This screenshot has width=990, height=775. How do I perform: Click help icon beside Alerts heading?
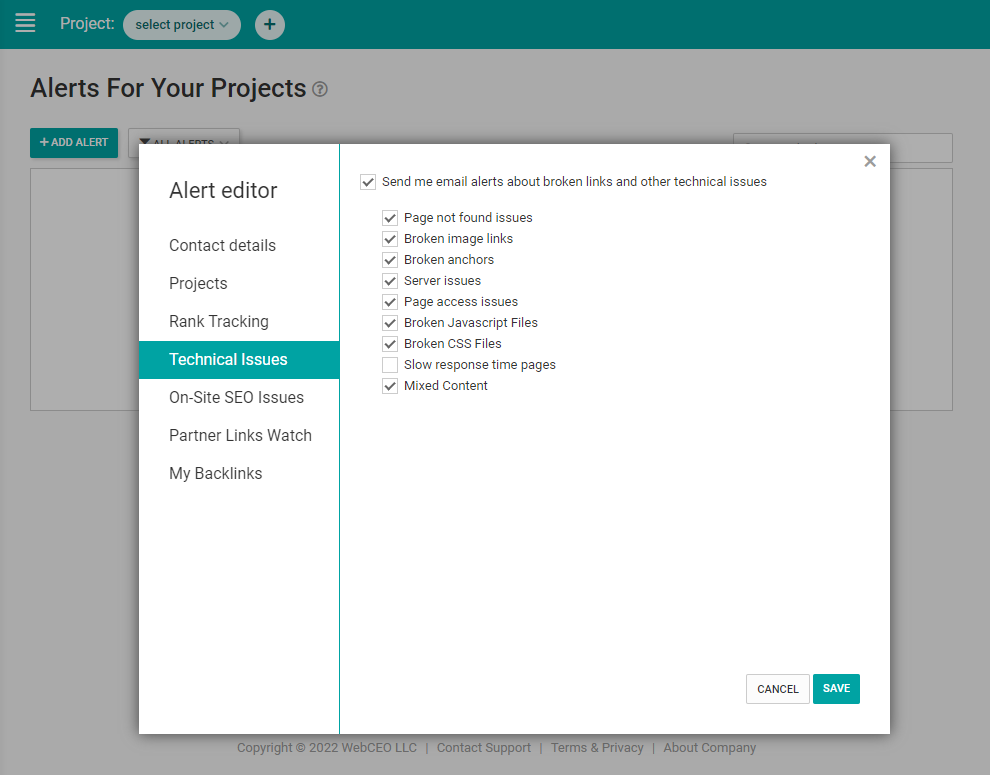320,89
